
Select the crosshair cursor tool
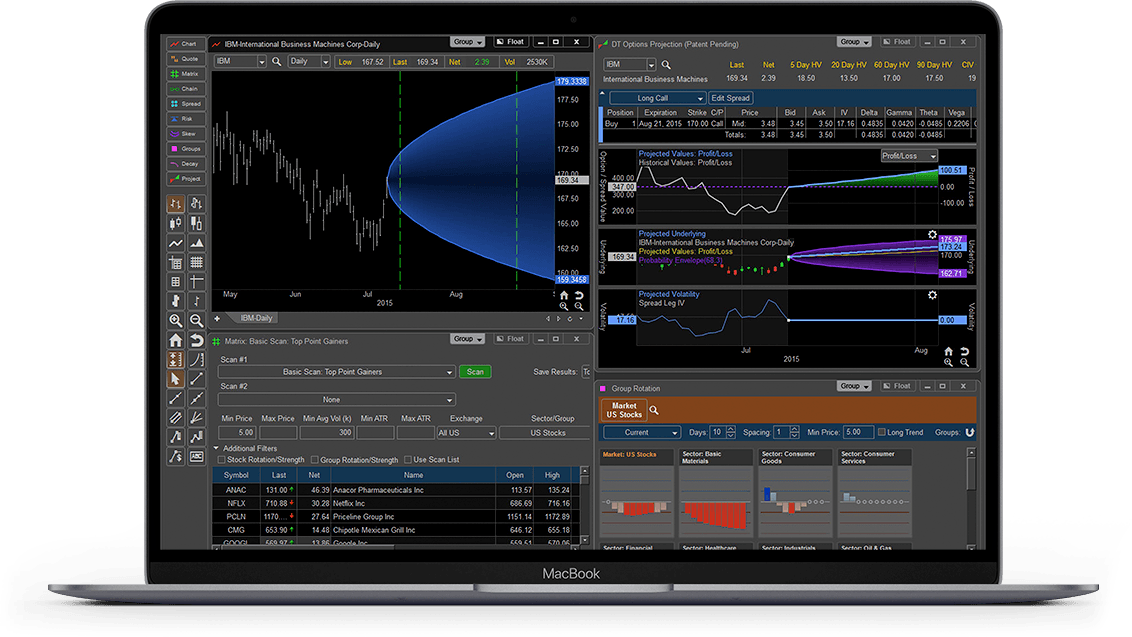(x=196, y=282)
